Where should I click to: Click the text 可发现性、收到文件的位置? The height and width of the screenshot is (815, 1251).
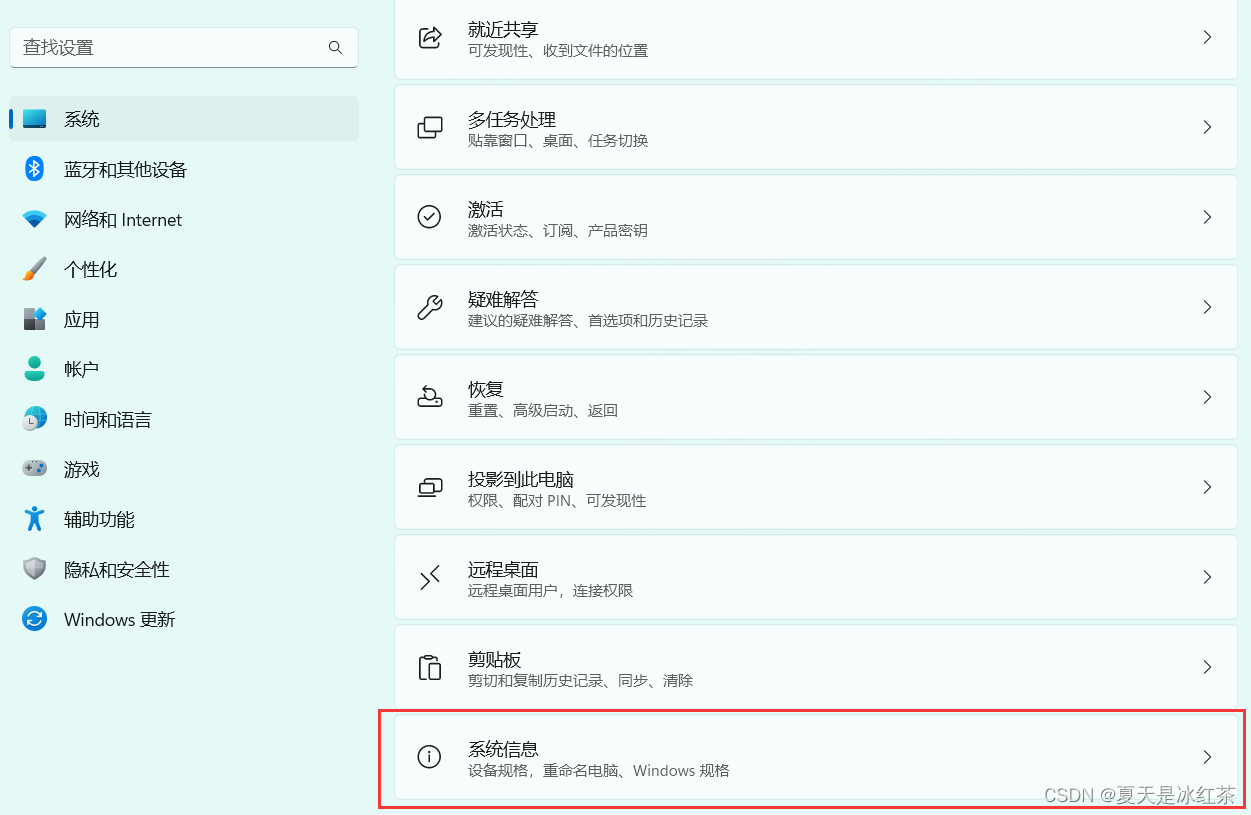[558, 51]
